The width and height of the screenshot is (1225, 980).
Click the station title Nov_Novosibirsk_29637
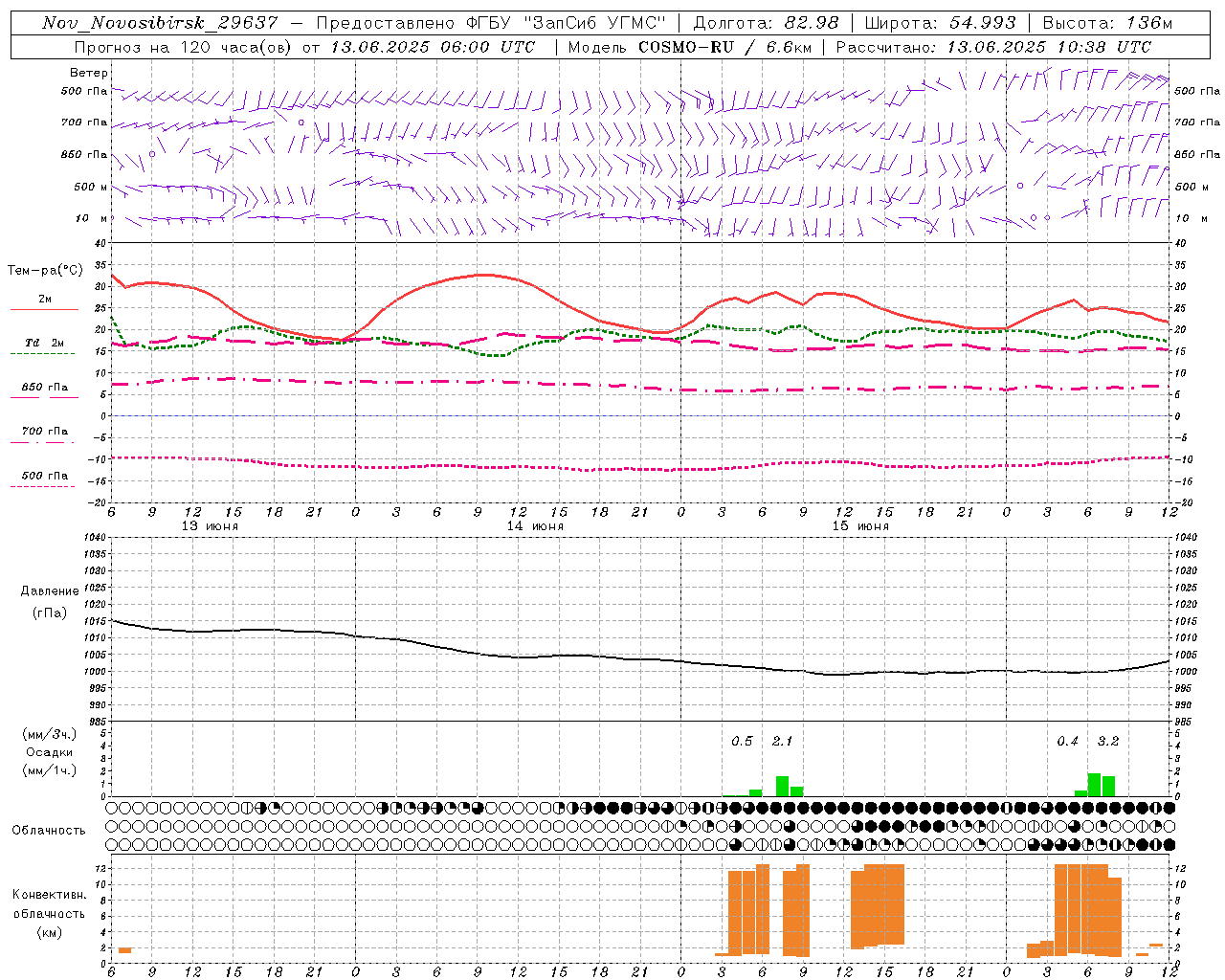coord(161,23)
